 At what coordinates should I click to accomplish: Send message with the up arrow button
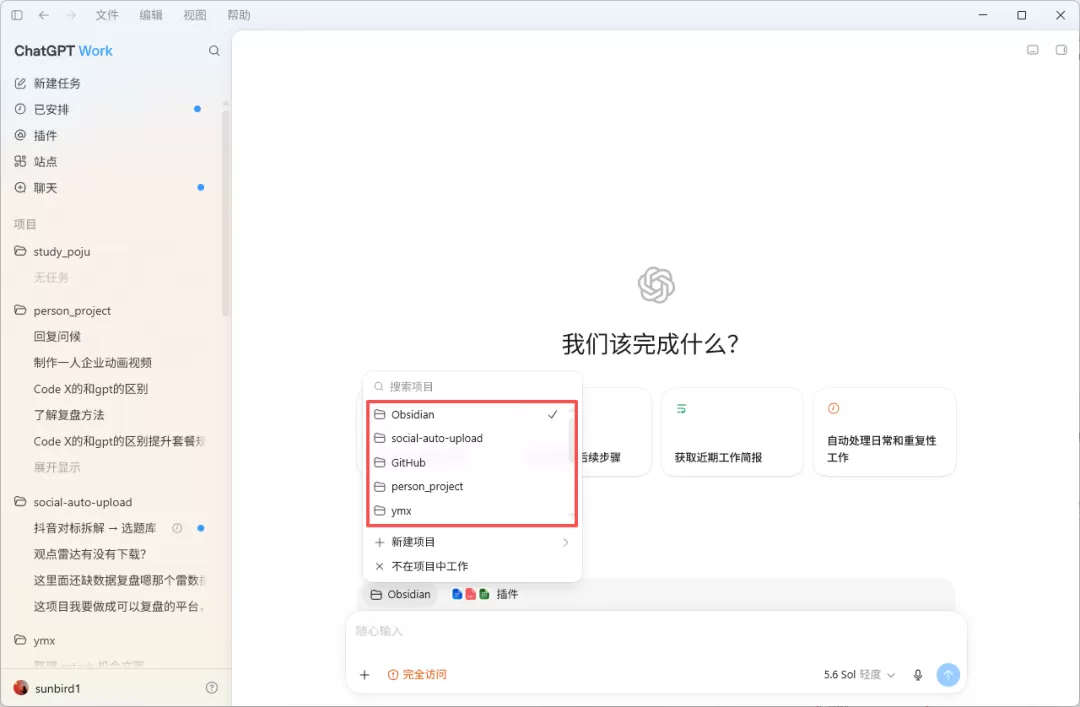pos(948,675)
